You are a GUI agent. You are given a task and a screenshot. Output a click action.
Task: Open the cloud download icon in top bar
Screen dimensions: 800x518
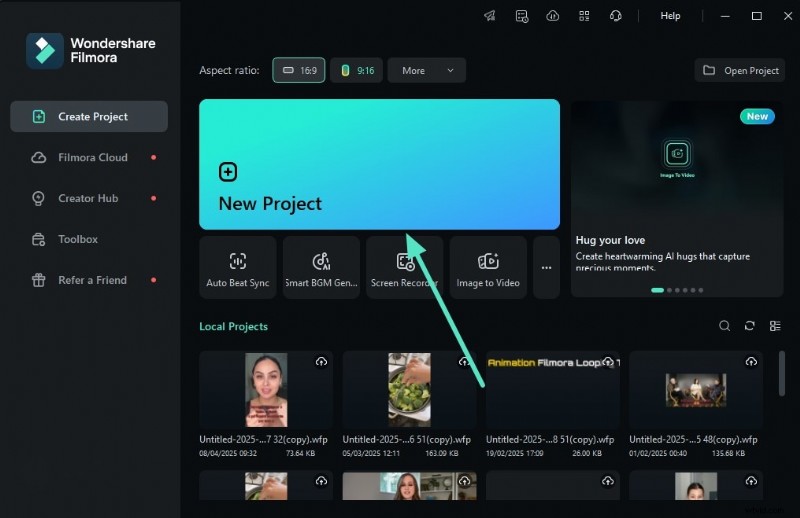coord(553,16)
